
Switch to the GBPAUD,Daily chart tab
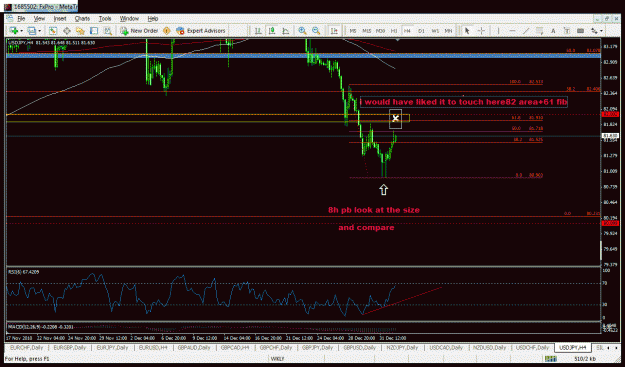coord(194,348)
